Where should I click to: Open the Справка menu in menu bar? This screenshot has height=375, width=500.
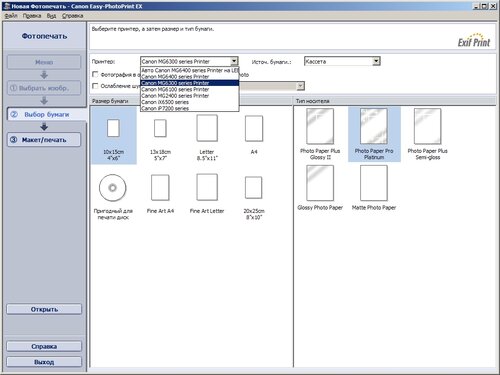point(72,16)
